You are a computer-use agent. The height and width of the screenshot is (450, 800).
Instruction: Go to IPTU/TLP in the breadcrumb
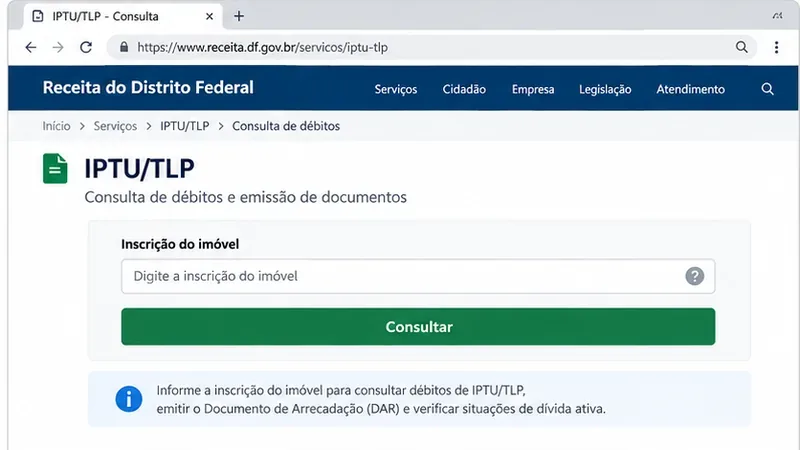(x=185, y=126)
